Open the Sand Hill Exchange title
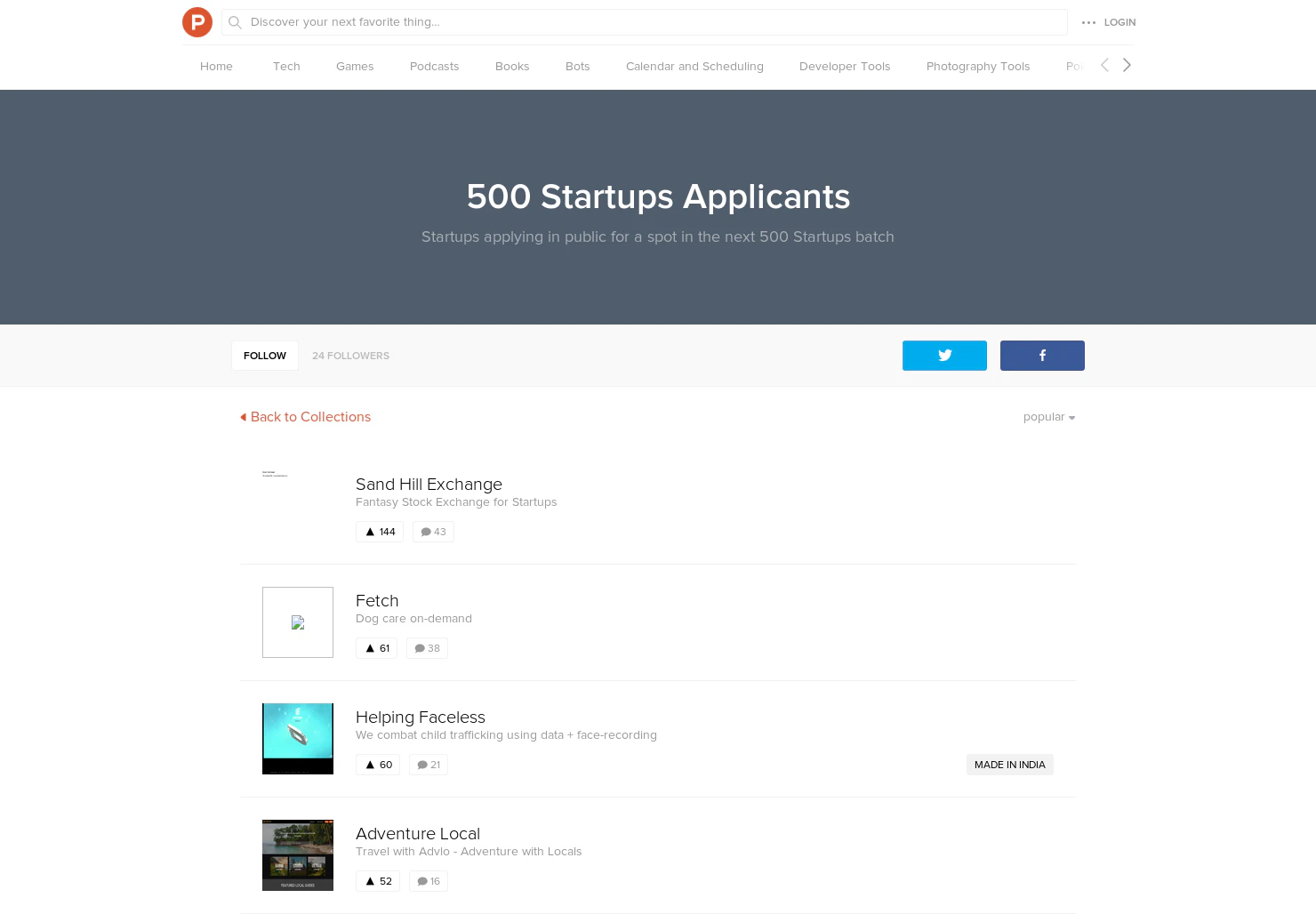This screenshot has width=1316, height=922. click(429, 485)
